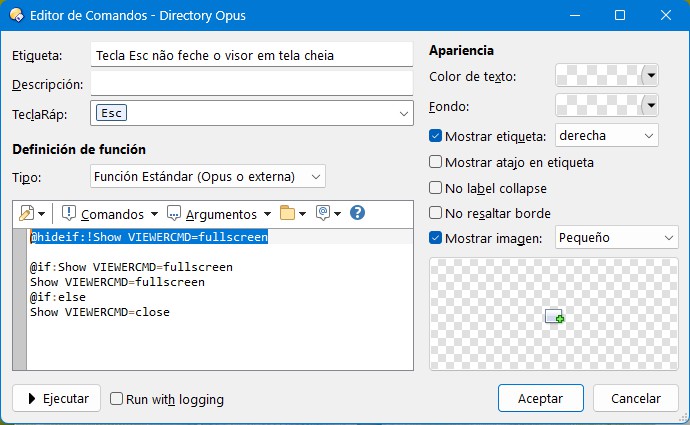Screen dimensions: 690x425
Task: Click the 'Show VIEWERCMD=close' line
Action: (100, 312)
